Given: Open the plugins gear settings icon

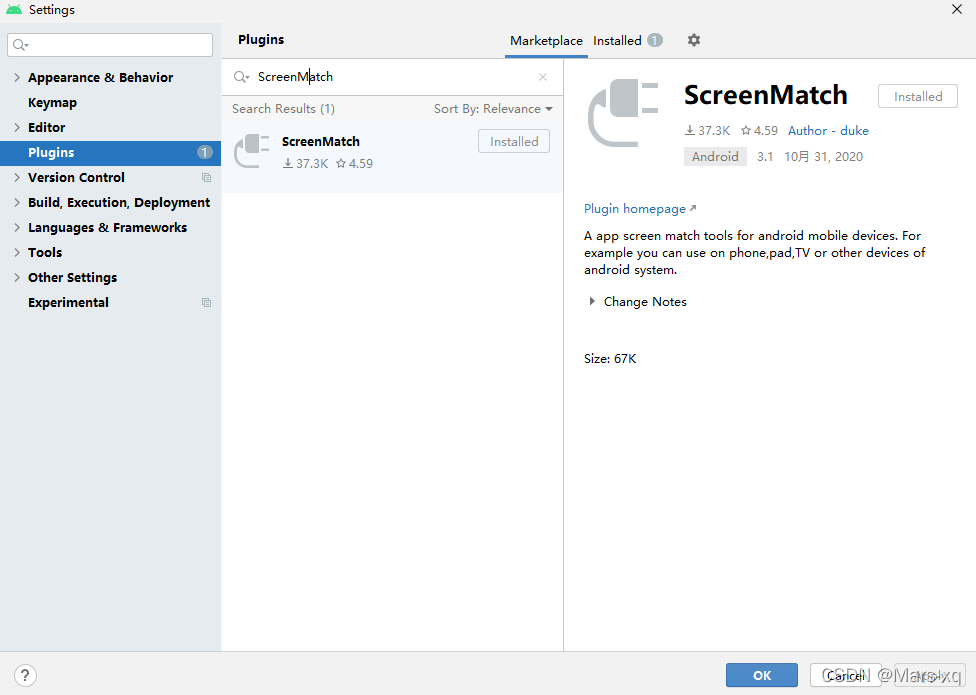Looking at the screenshot, I should (x=693, y=40).
